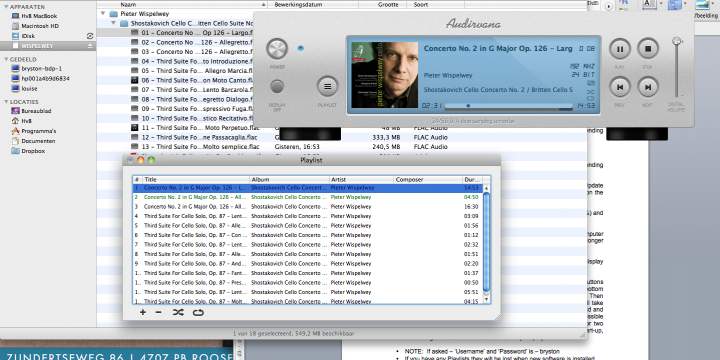This screenshot has width=720, height=360.
Task: Eject the WISPELWEY volume
Action: coord(90,46)
